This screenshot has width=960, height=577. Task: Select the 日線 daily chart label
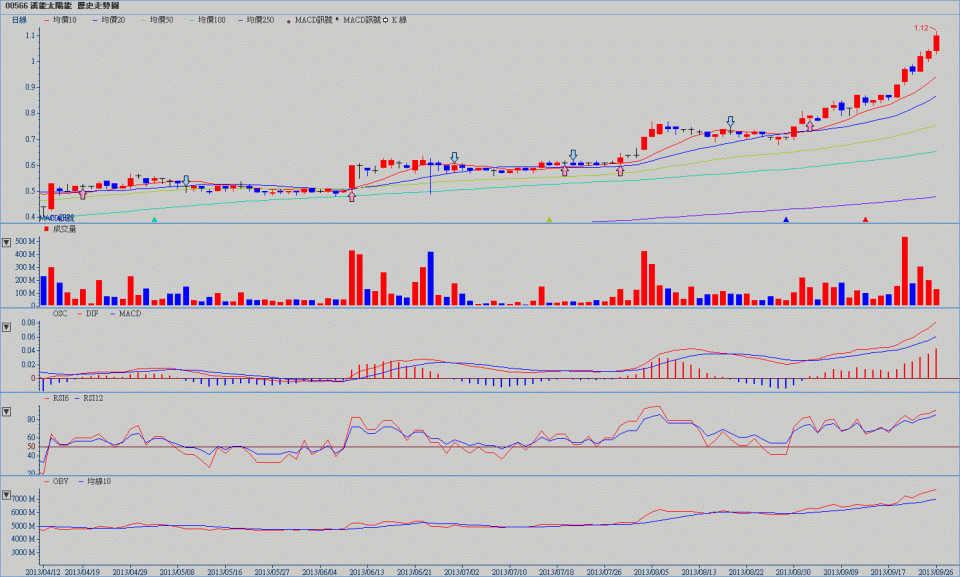19,19
